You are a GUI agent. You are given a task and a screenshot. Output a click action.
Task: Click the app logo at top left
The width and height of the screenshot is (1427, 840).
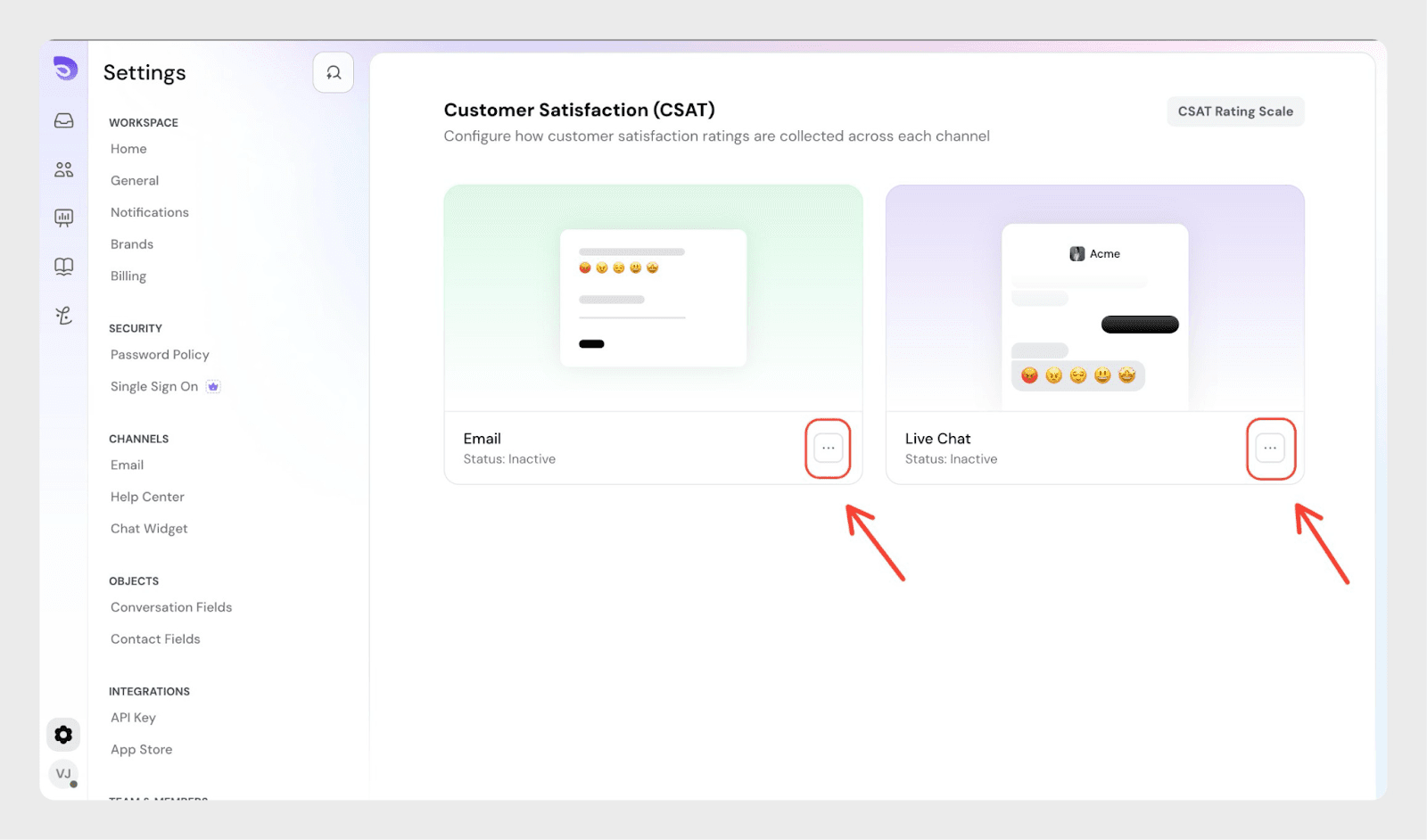pos(65,69)
